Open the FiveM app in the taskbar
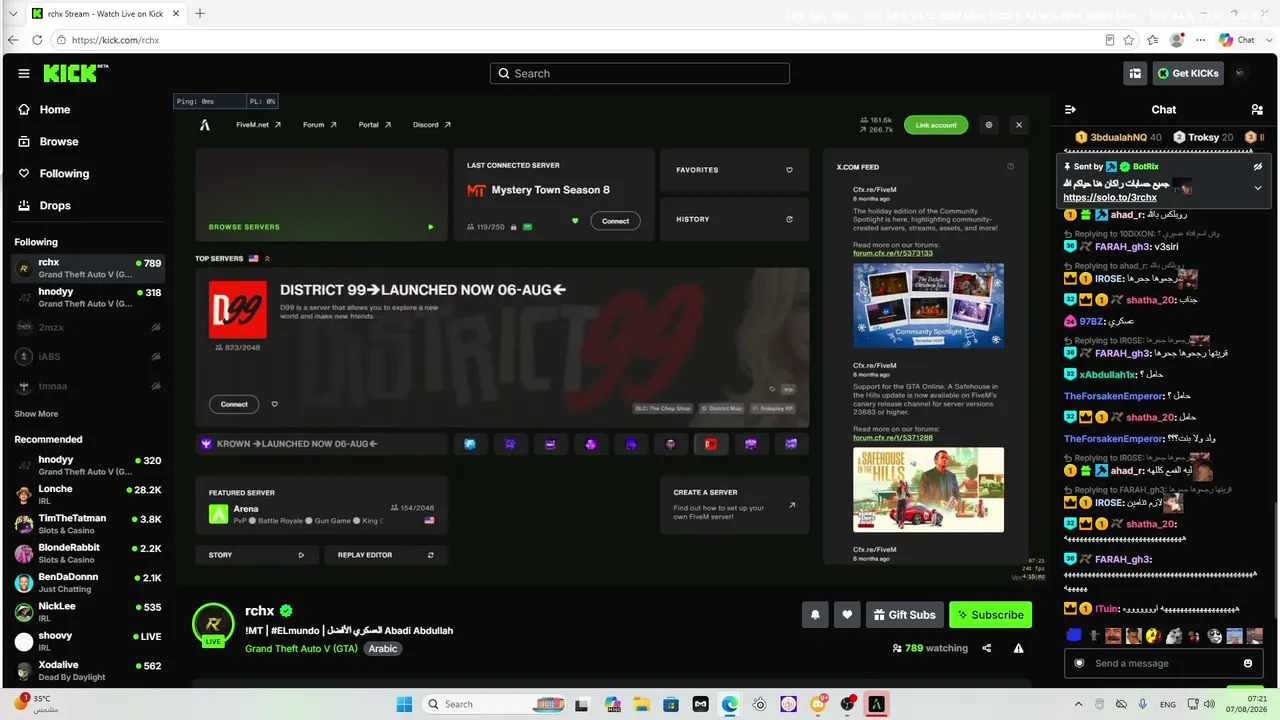 click(877, 704)
